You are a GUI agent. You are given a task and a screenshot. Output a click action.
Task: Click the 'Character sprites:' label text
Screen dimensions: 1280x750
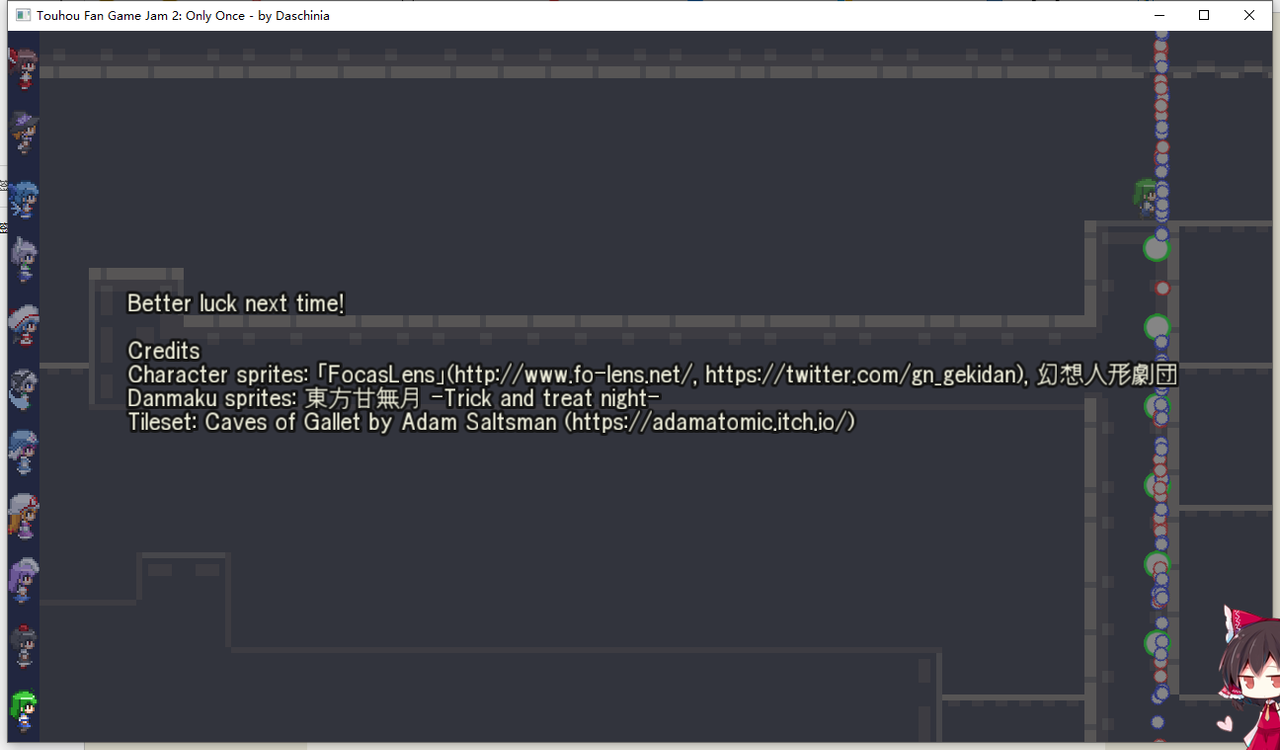220,375
